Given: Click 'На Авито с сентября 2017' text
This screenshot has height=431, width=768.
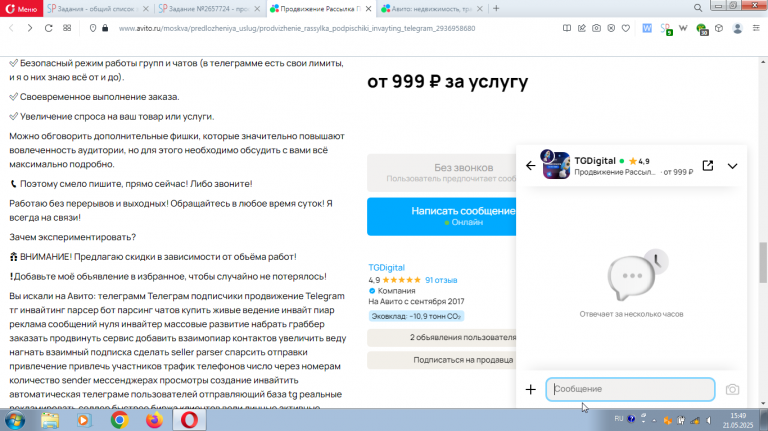Looking at the screenshot, I should (x=416, y=302).
